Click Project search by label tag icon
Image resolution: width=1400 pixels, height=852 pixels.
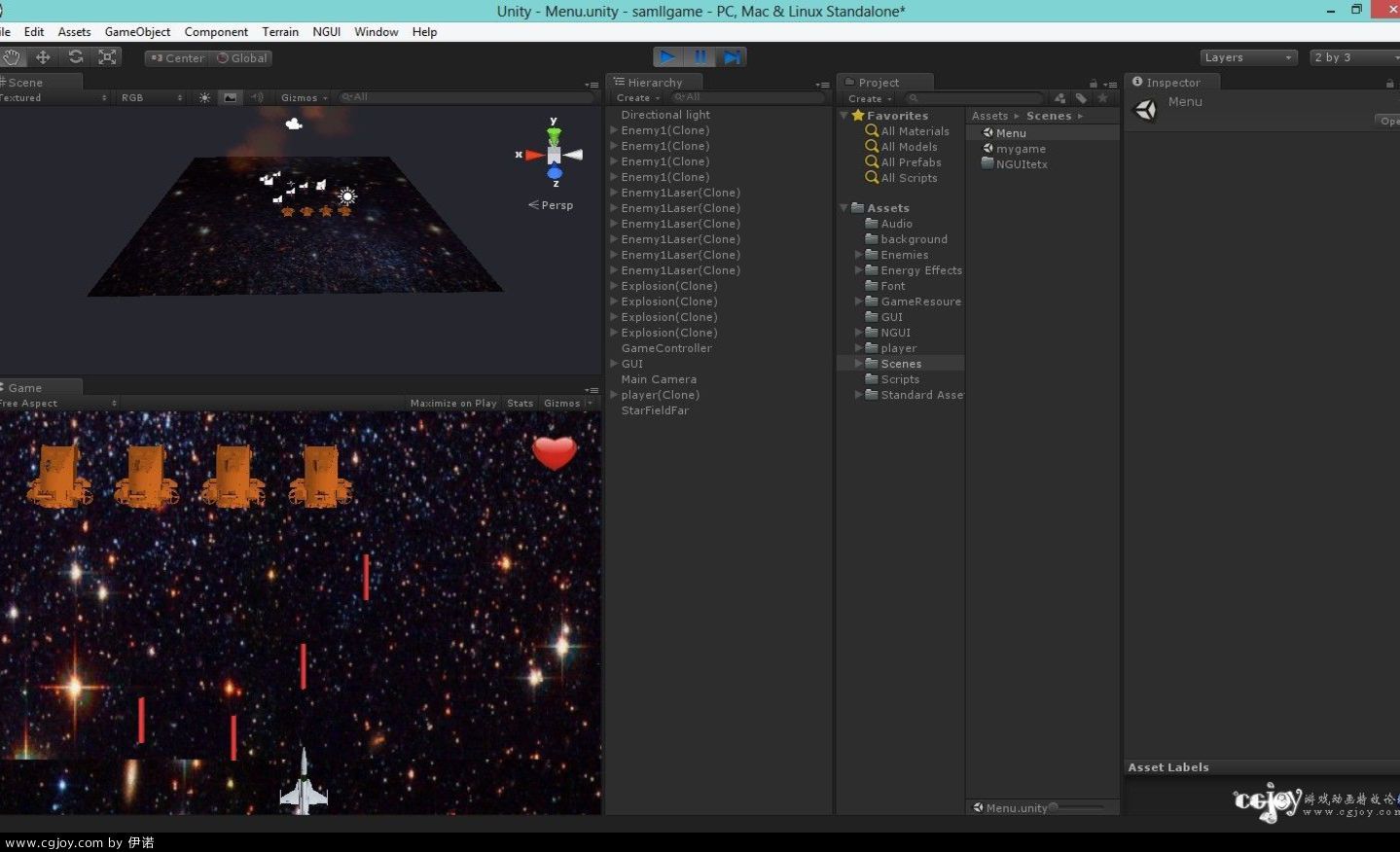pyautogui.click(x=1081, y=98)
